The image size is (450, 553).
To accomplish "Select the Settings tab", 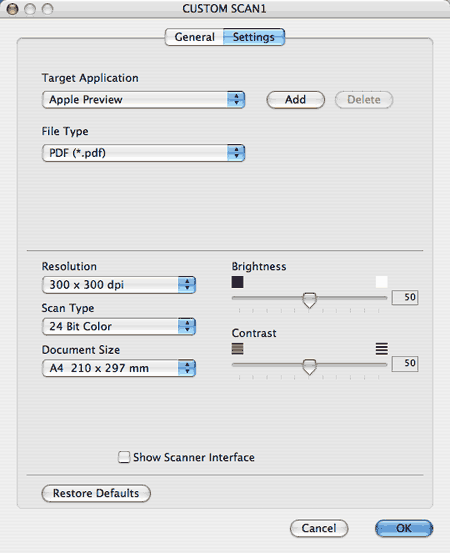I will tap(254, 37).
